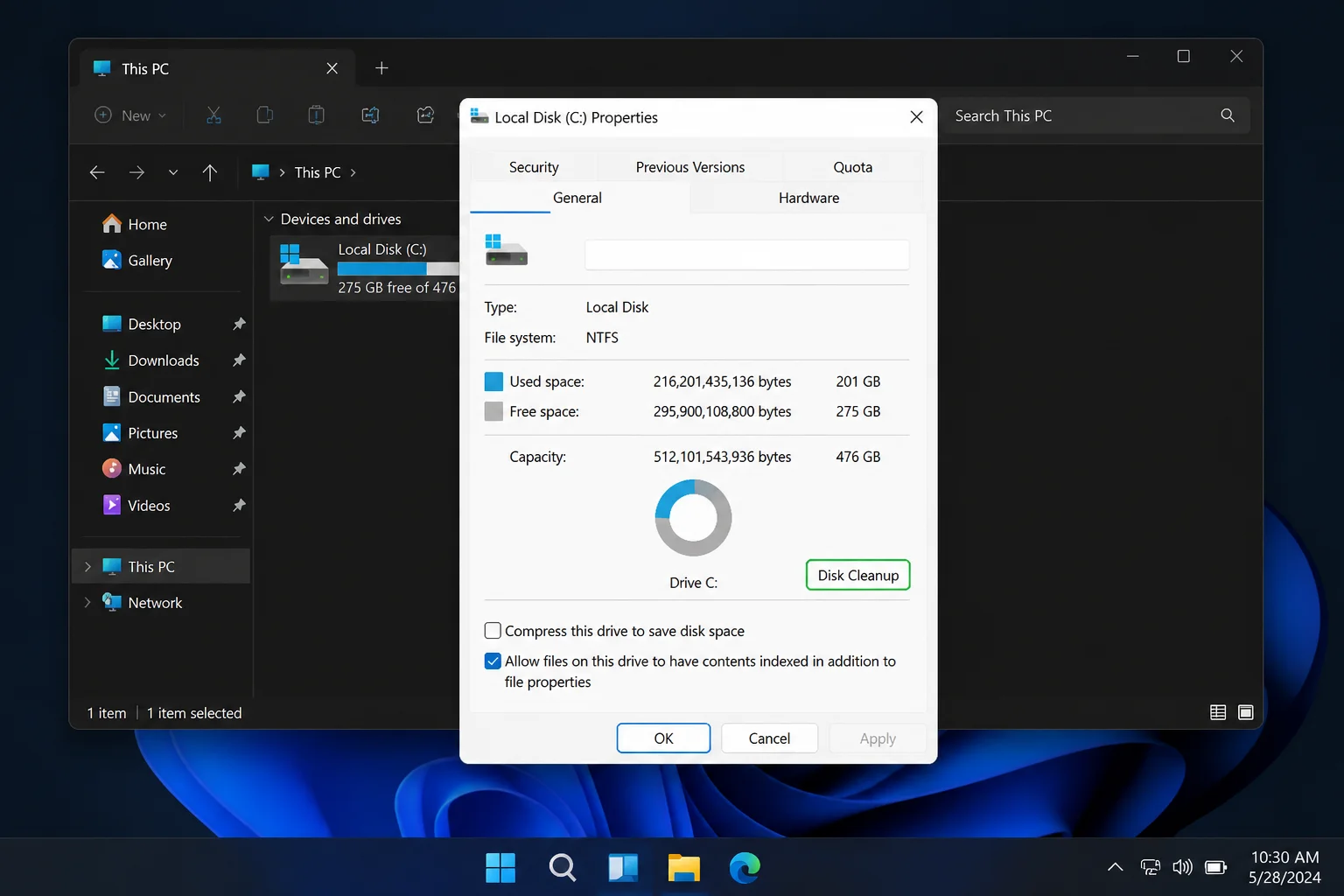Screen dimensions: 1344x896
Task: Switch to the Previous Versions tab
Action: [x=690, y=167]
